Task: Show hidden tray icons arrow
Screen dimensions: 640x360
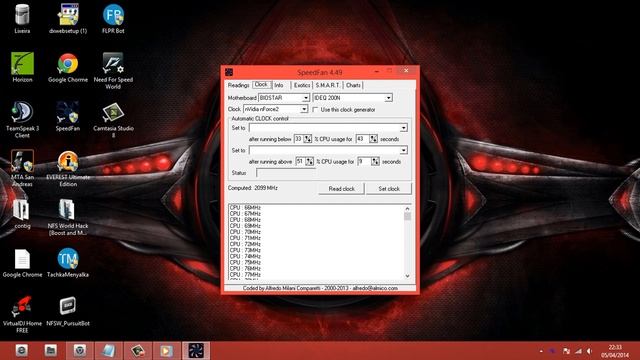Action: coord(541,351)
